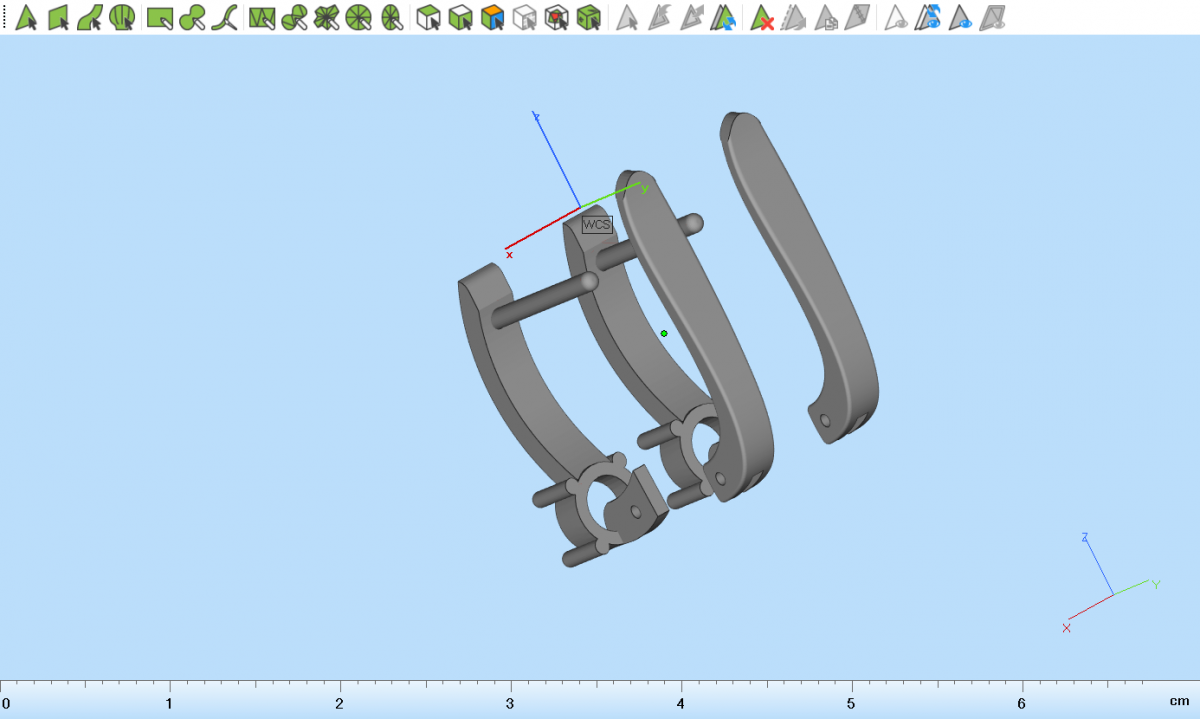This screenshot has height=719, width=1200.
Task: Click the orange and blue cube icon
Action: 492,17
